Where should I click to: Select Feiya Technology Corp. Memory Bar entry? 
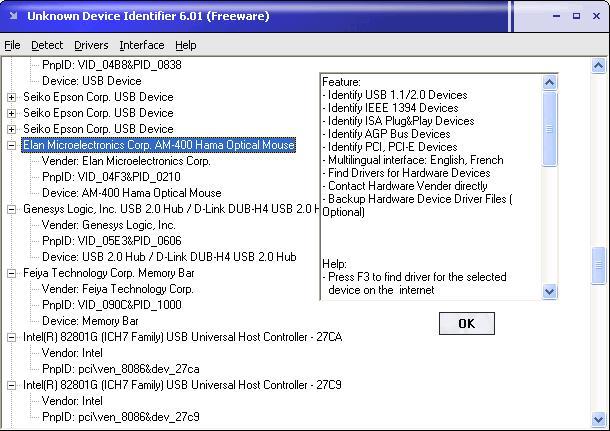tap(109, 273)
